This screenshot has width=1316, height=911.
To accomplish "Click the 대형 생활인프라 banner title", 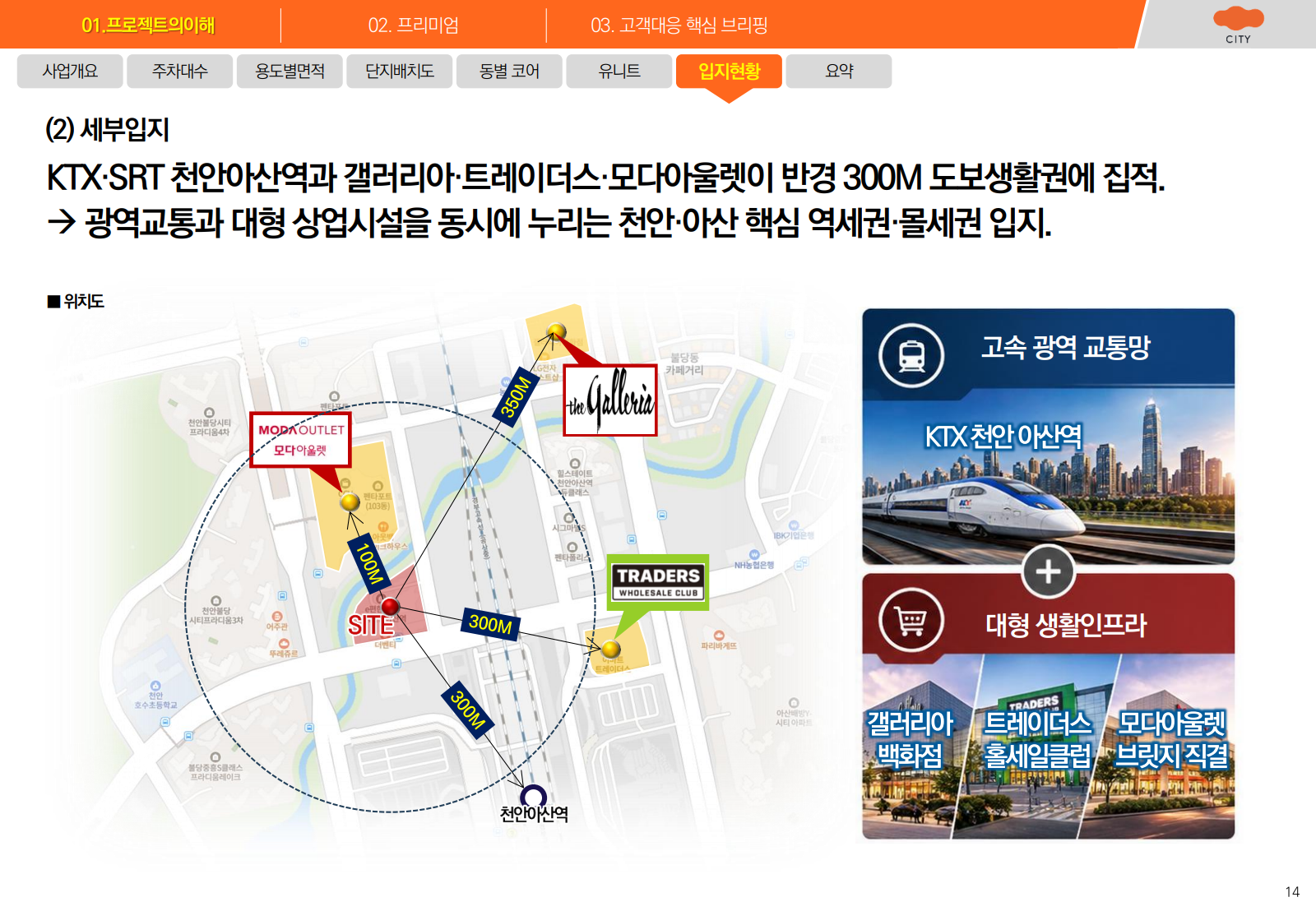I will [1066, 625].
